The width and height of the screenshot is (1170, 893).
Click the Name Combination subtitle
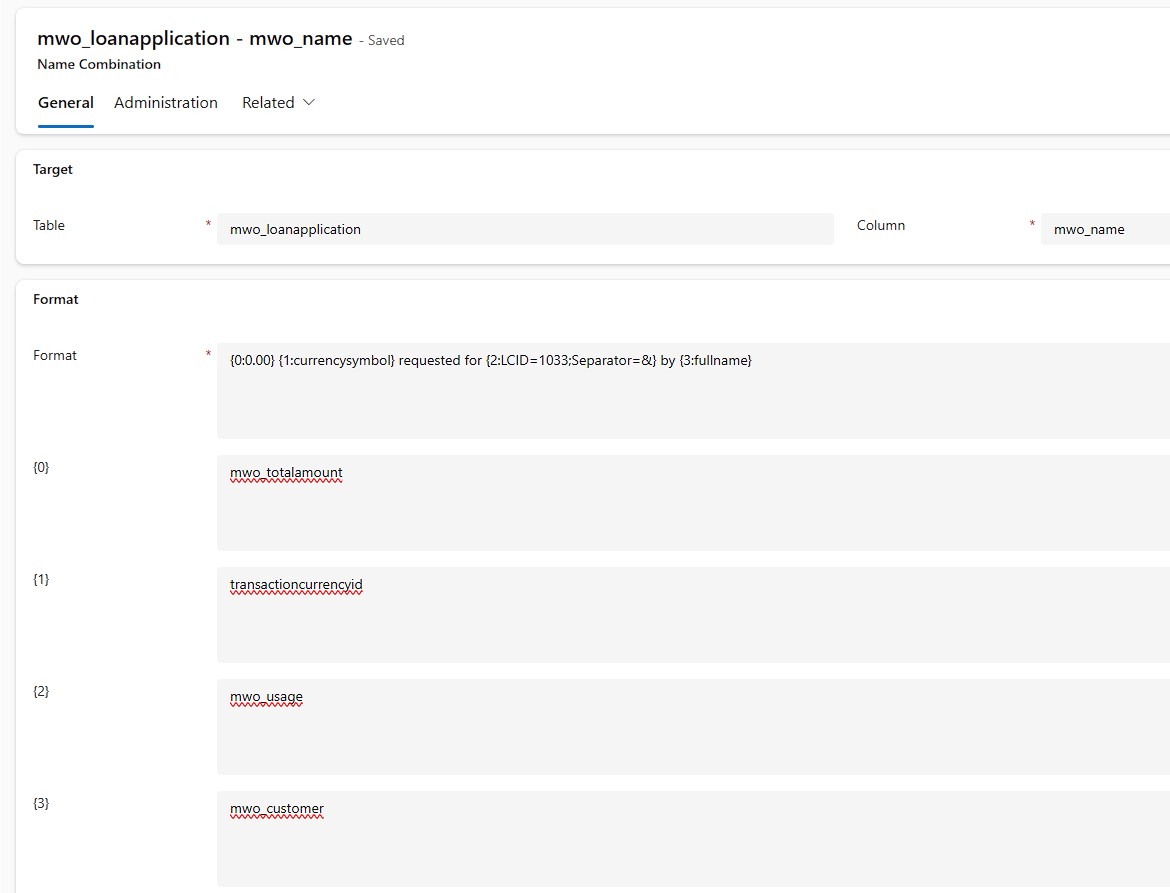99,64
